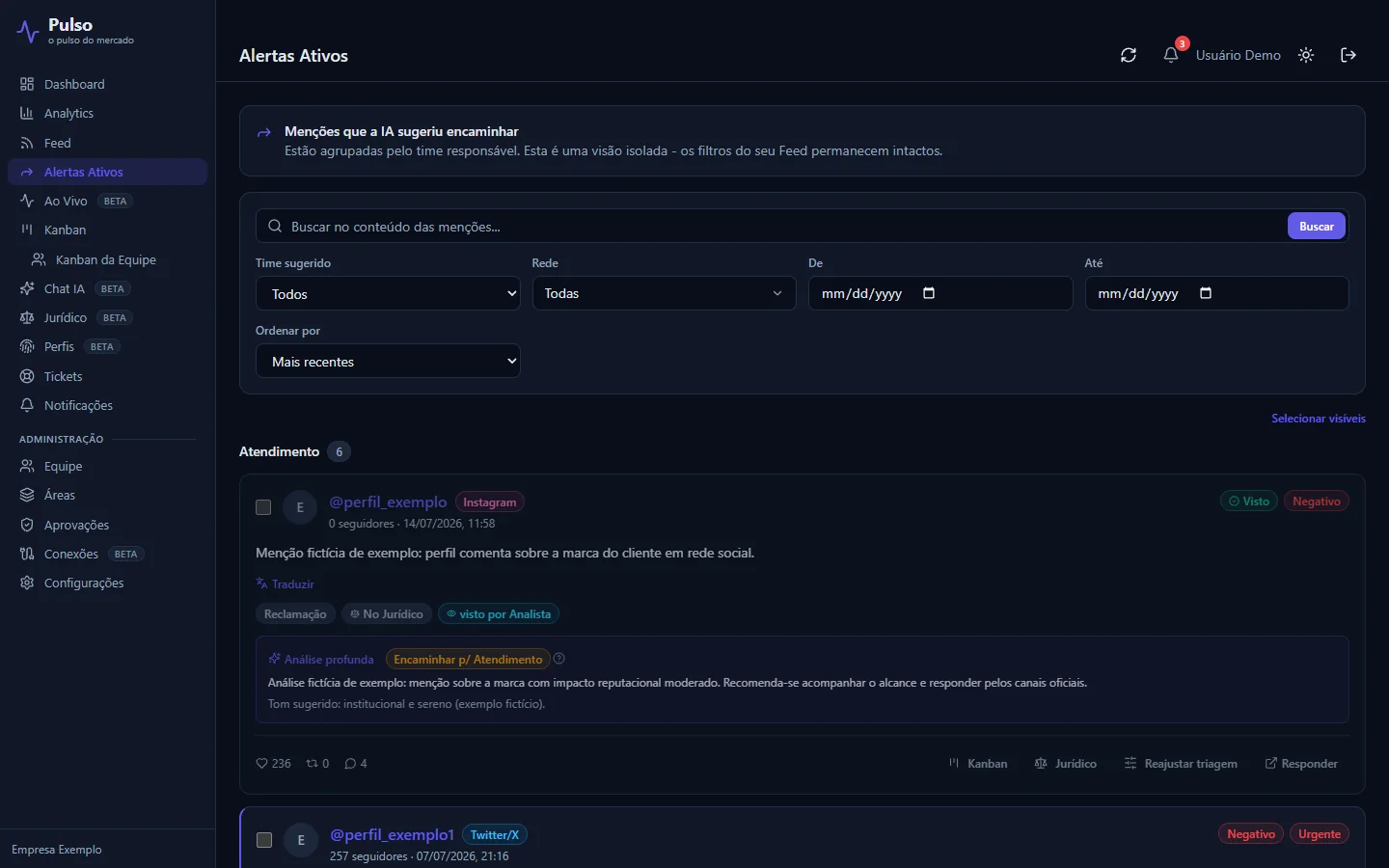Image resolution: width=1389 pixels, height=868 pixels.
Task: Go to Analytics in the sidebar
Action: (107, 113)
